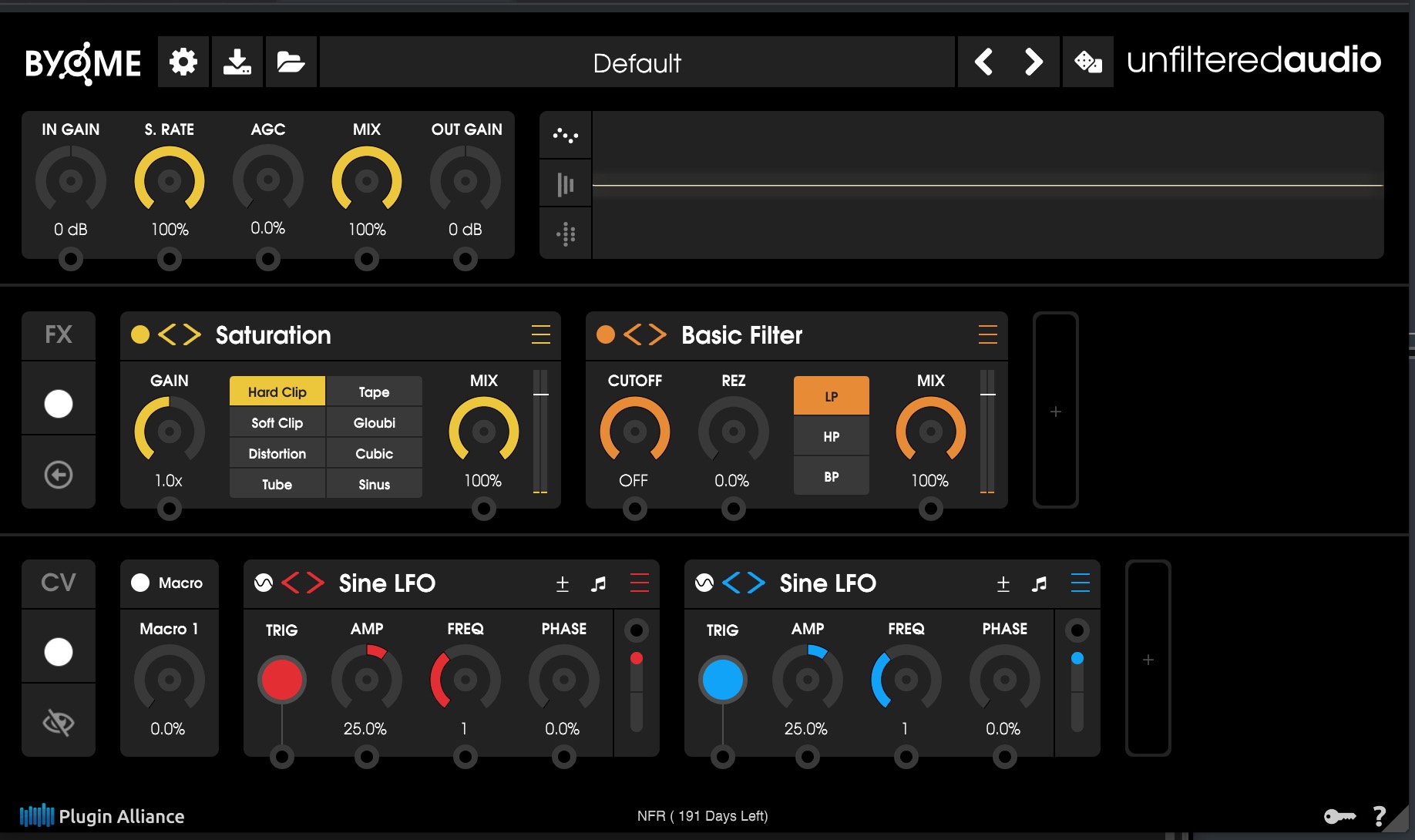
Task: Click the save preset icon
Action: coord(237,62)
